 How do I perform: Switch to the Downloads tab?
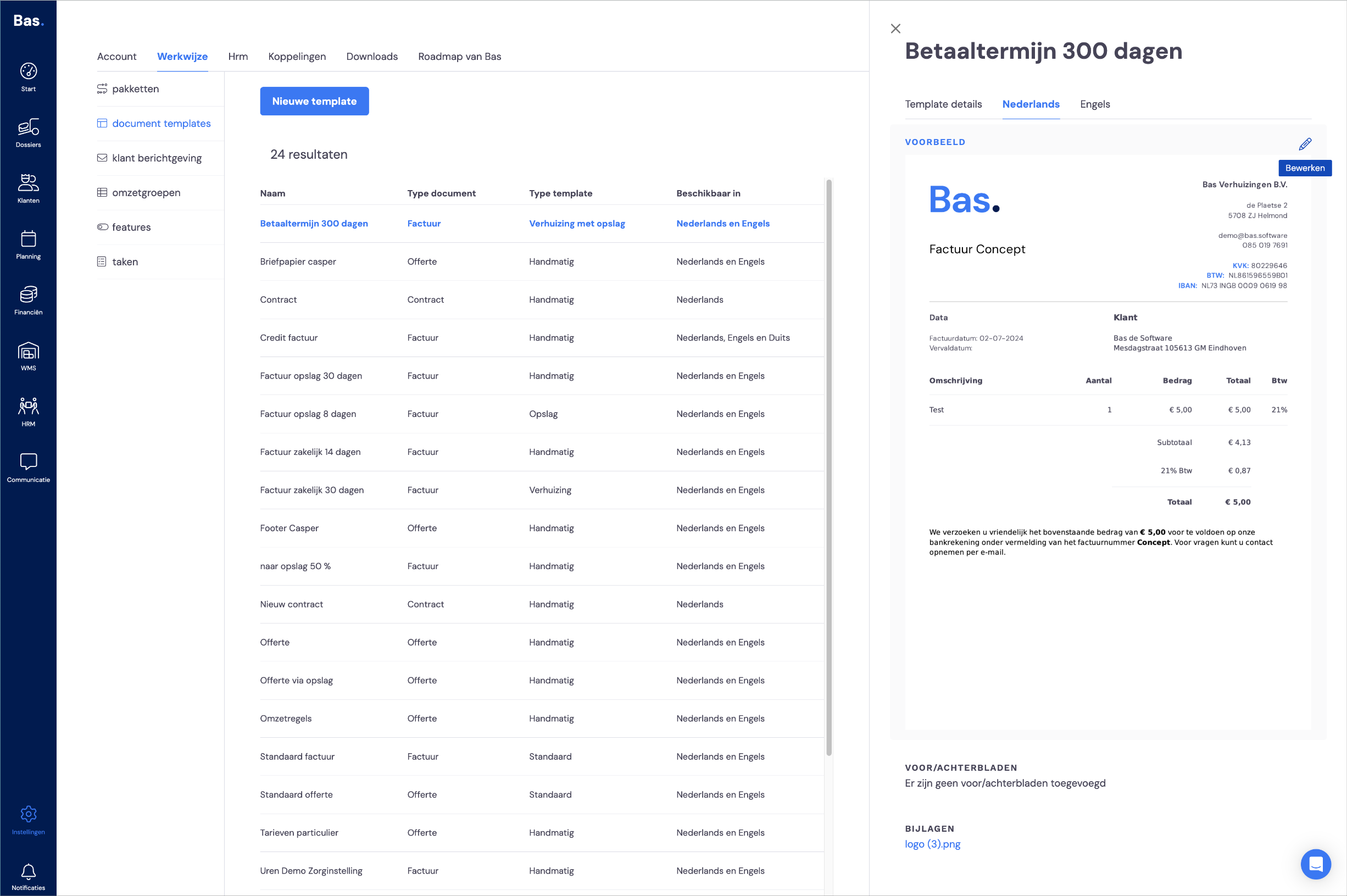[372, 57]
